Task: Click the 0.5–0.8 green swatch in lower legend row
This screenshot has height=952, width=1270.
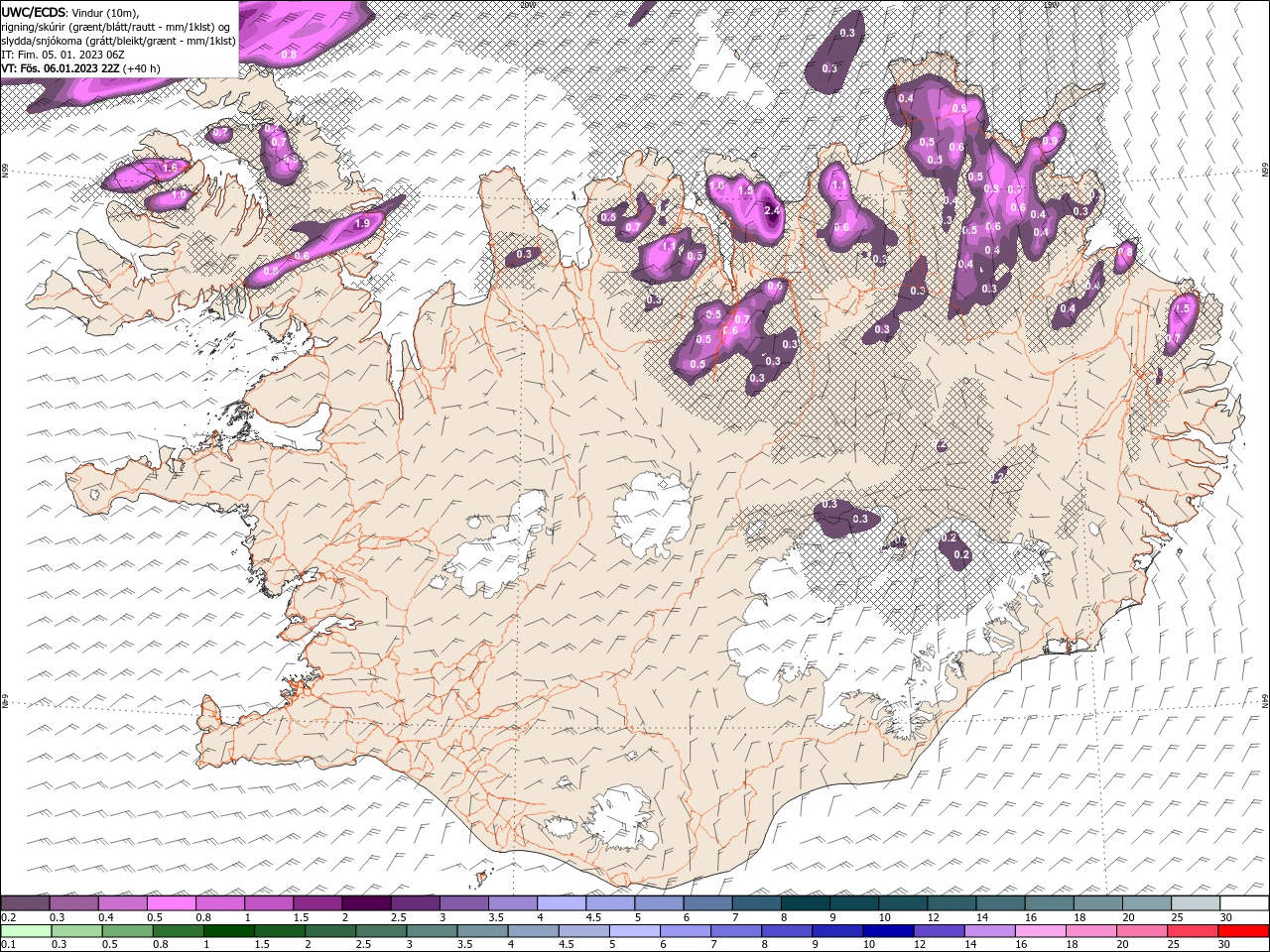Action: (x=127, y=931)
